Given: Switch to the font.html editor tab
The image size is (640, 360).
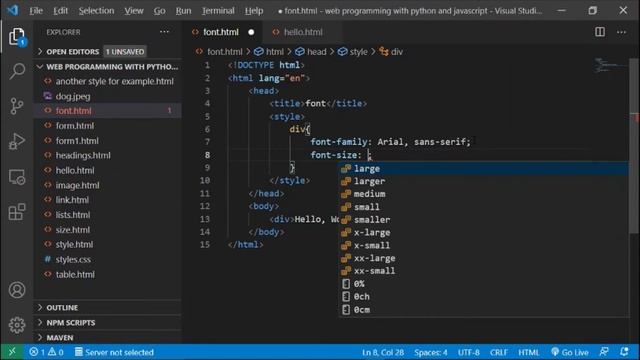Looking at the screenshot, I should [x=221, y=32].
